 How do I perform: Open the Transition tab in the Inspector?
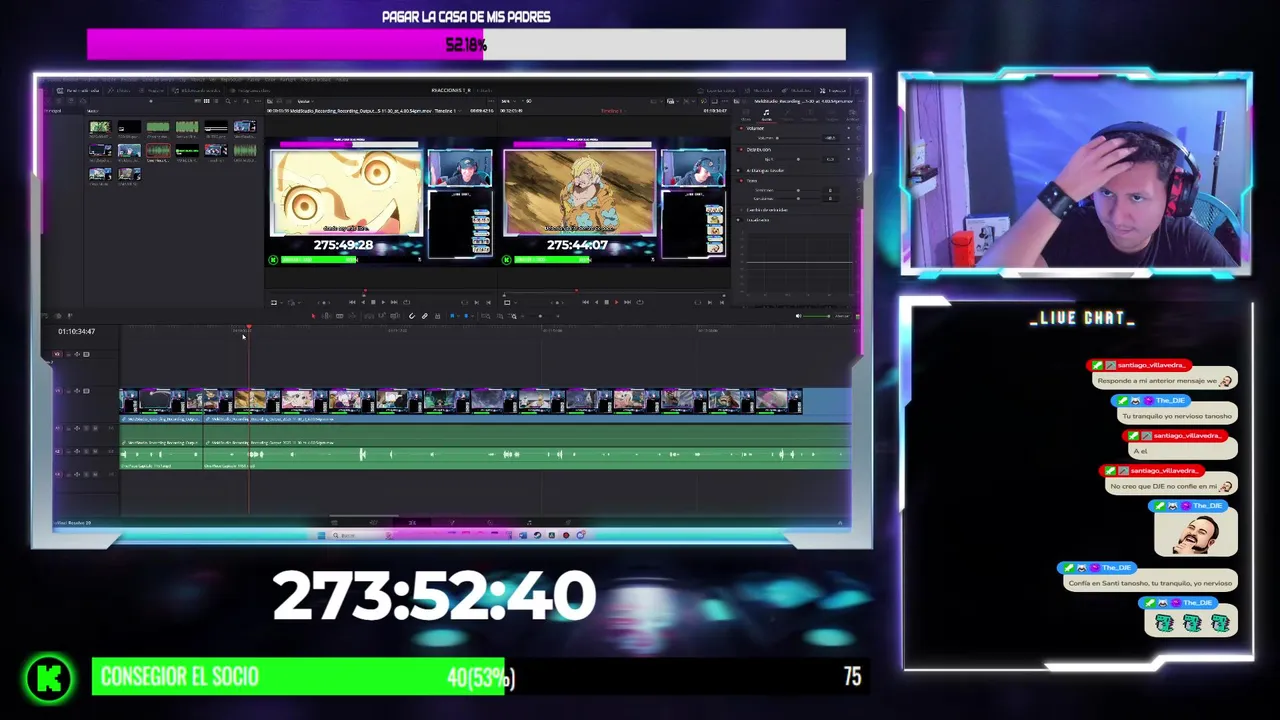[x=809, y=116]
